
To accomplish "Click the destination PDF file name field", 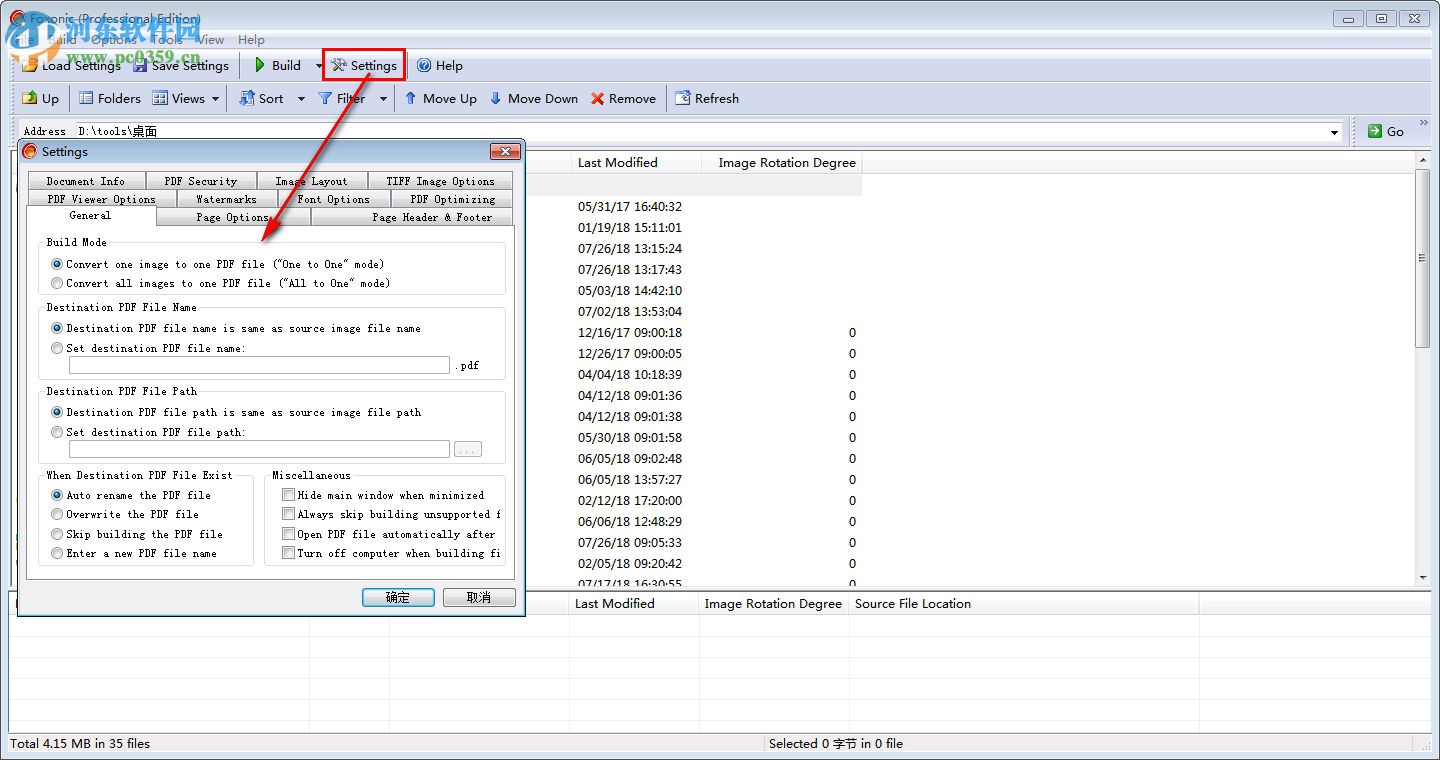I will [x=260, y=366].
